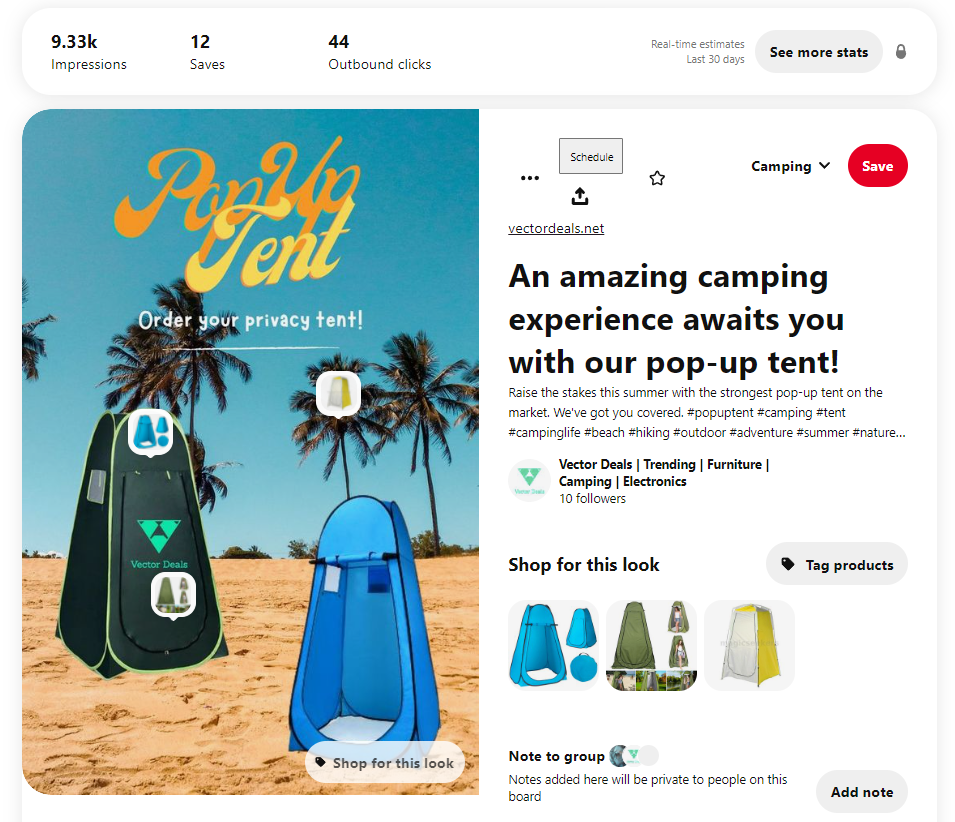Click the lock icon beside stats
This screenshot has width=955, height=822.
(901, 52)
